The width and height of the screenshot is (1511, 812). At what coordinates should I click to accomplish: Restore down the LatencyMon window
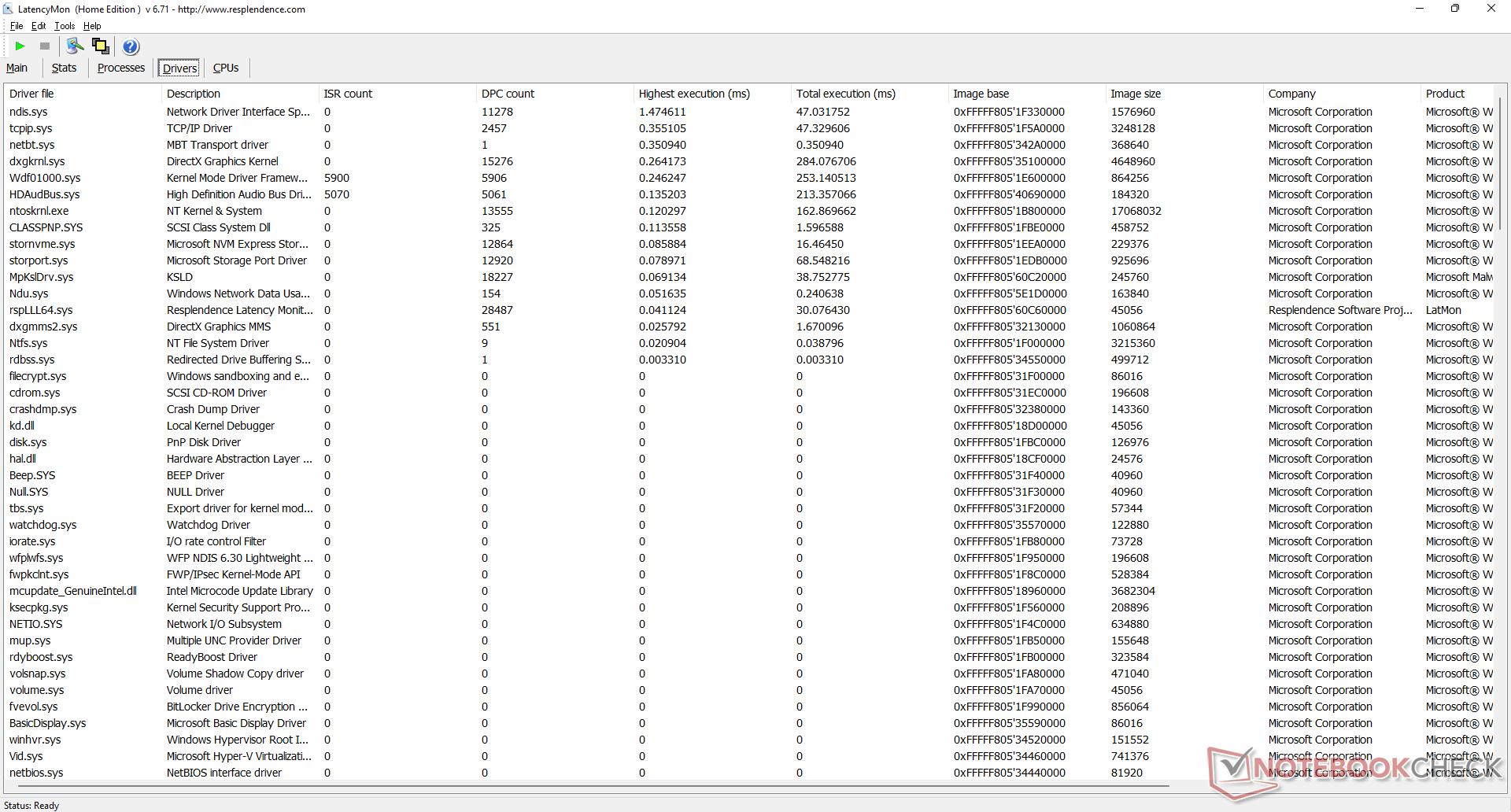pyautogui.click(x=1455, y=9)
